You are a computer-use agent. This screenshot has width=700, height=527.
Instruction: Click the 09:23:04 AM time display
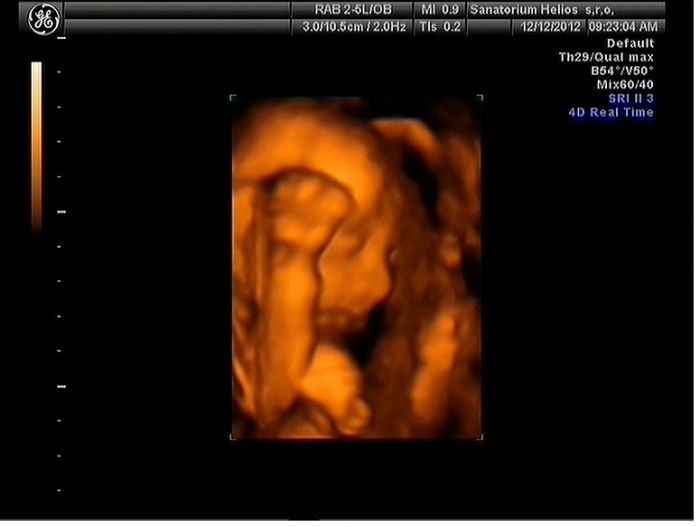[624, 27]
